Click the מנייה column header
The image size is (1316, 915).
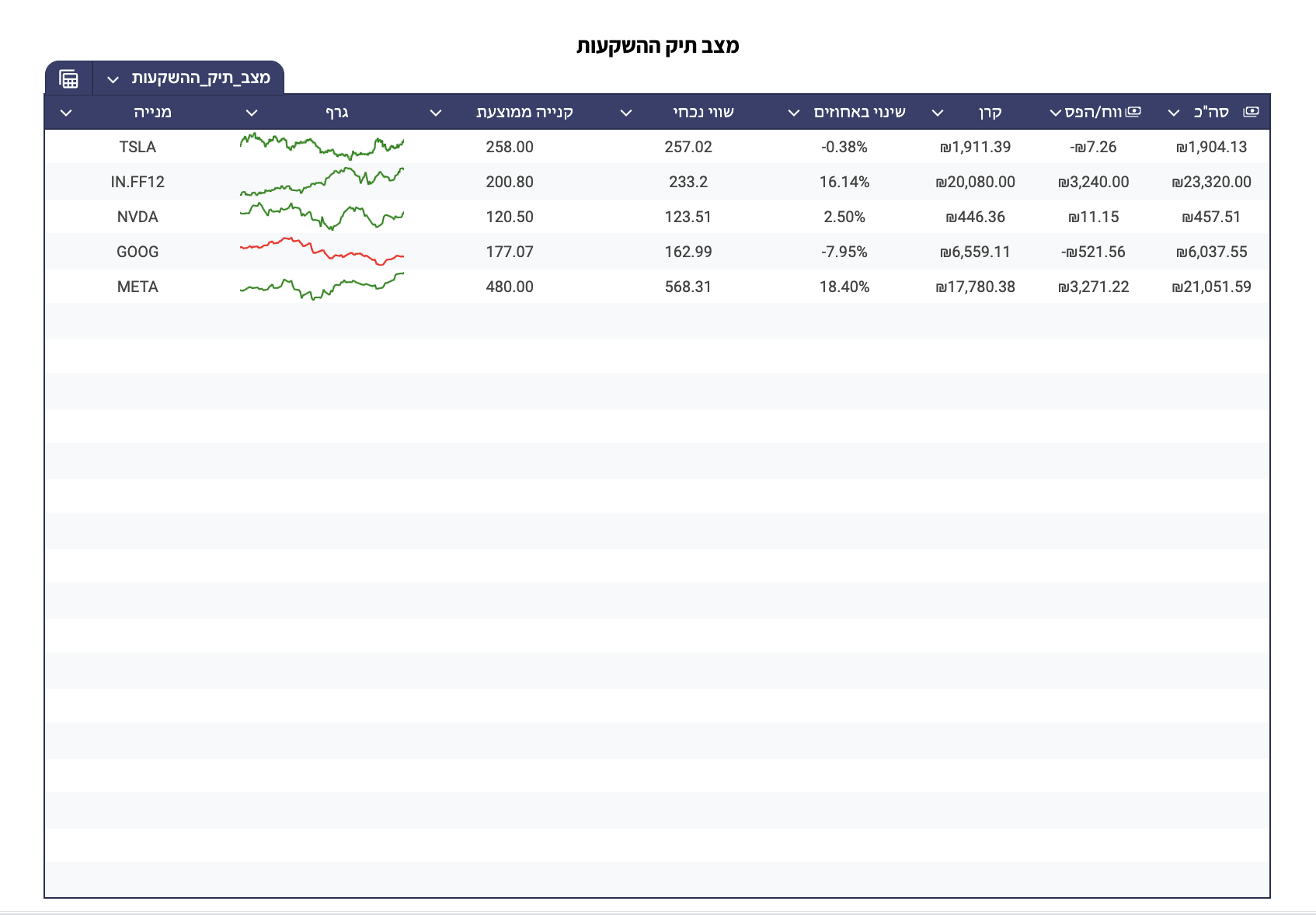[x=152, y=112]
